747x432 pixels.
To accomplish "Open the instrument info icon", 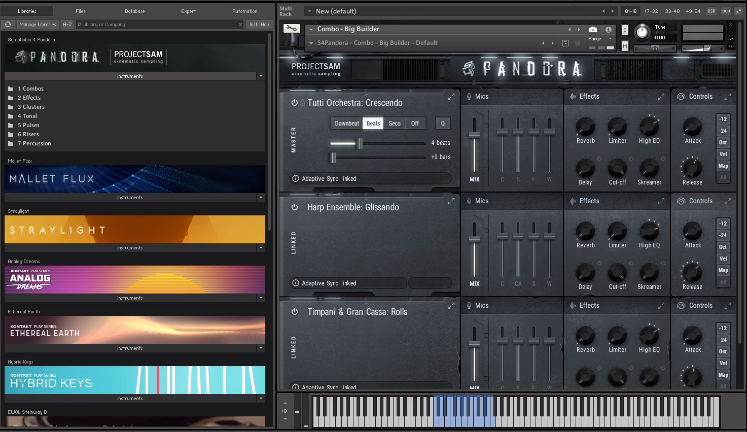I will [608, 30].
